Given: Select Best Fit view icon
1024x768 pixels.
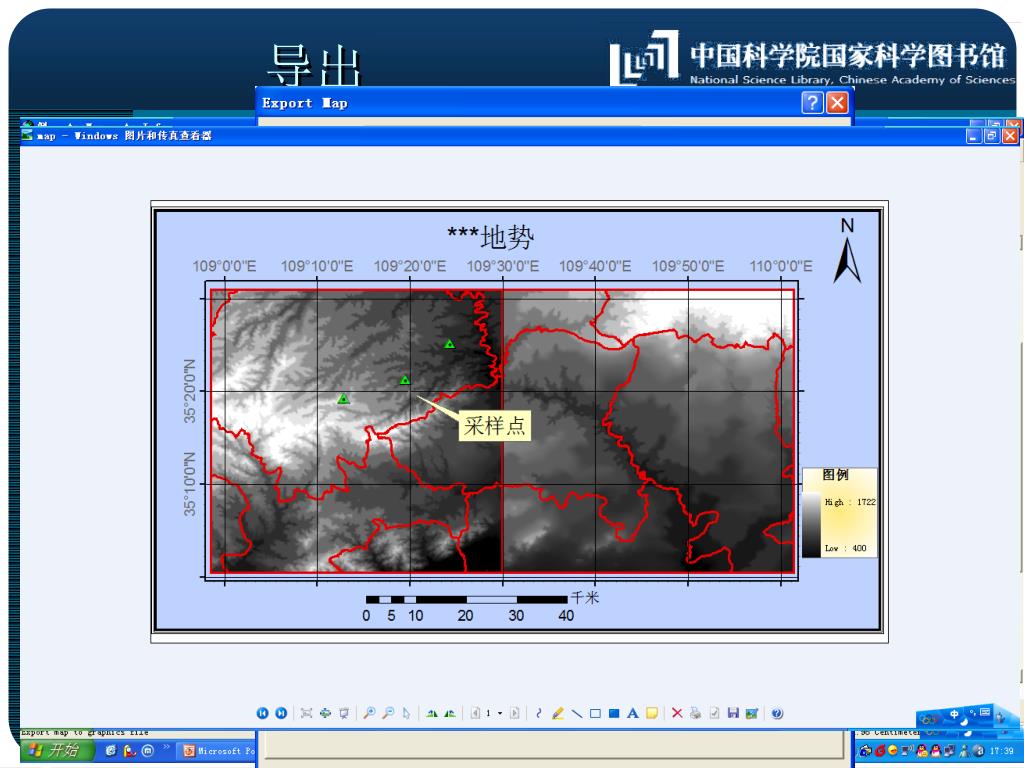Looking at the screenshot, I should [x=306, y=713].
